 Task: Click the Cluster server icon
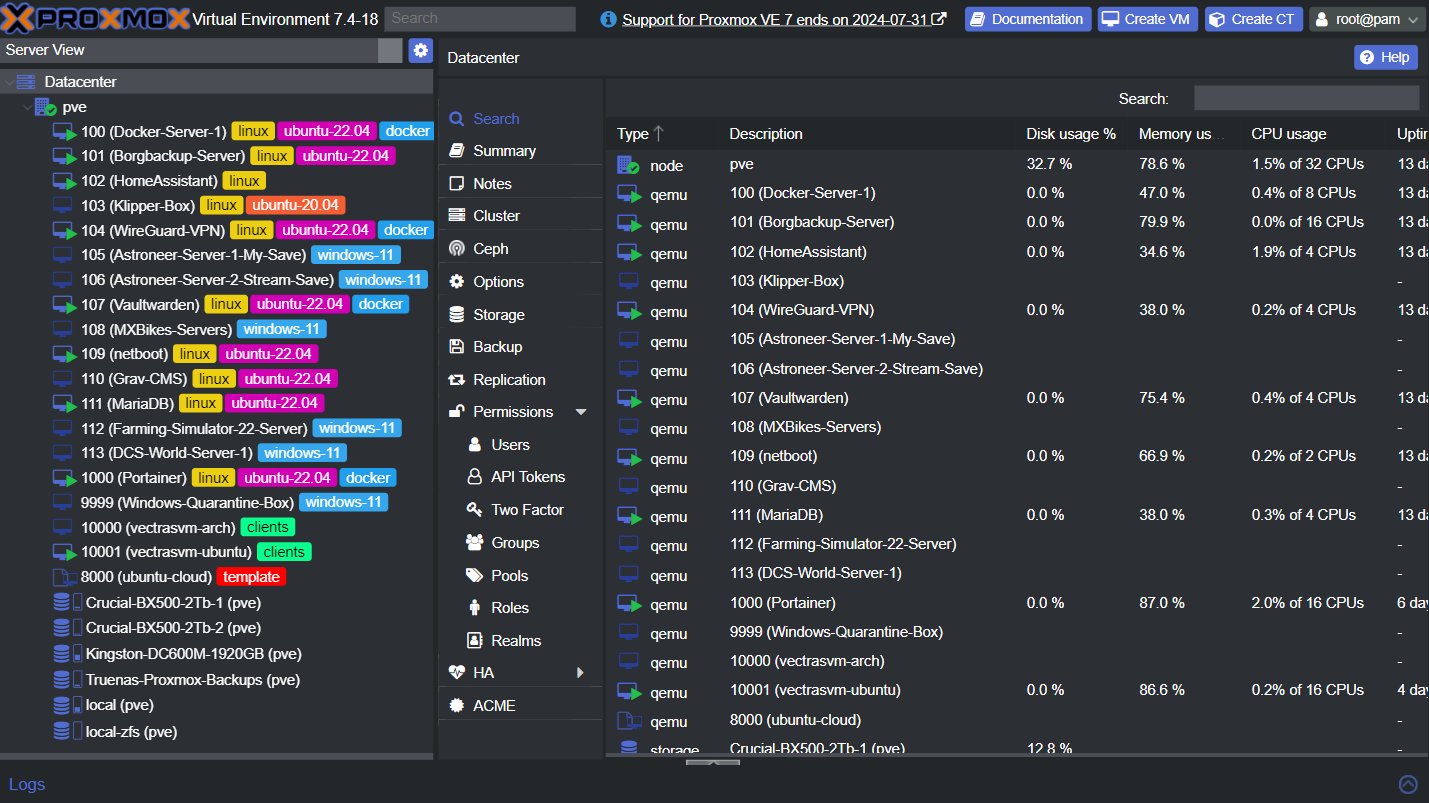tap(457, 216)
